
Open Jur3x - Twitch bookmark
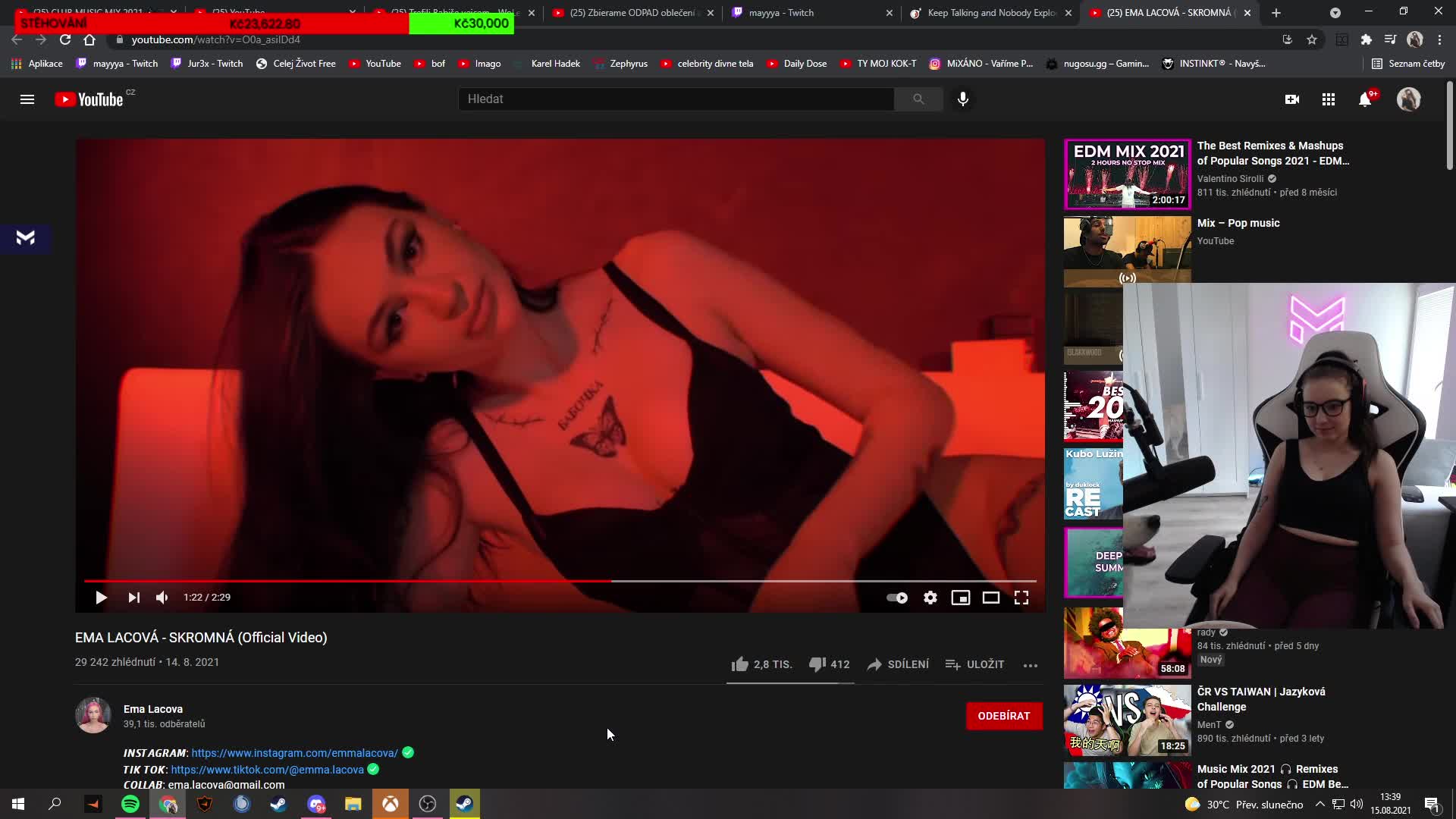(207, 64)
